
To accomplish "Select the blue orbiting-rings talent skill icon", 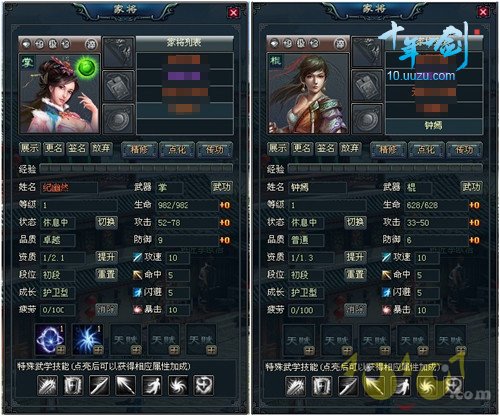I will [x=50, y=340].
